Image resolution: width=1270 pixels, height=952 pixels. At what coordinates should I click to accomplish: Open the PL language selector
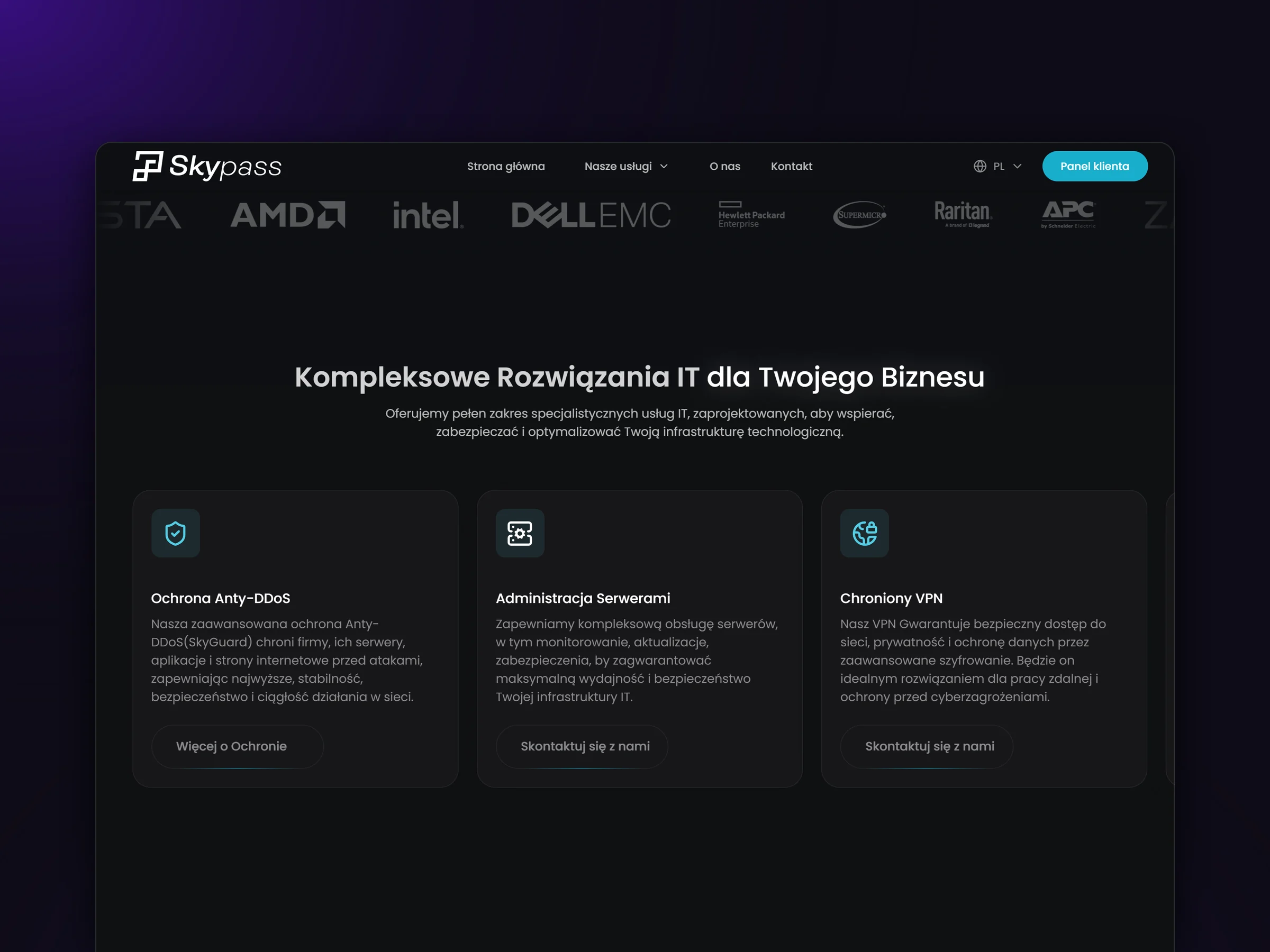[998, 167]
